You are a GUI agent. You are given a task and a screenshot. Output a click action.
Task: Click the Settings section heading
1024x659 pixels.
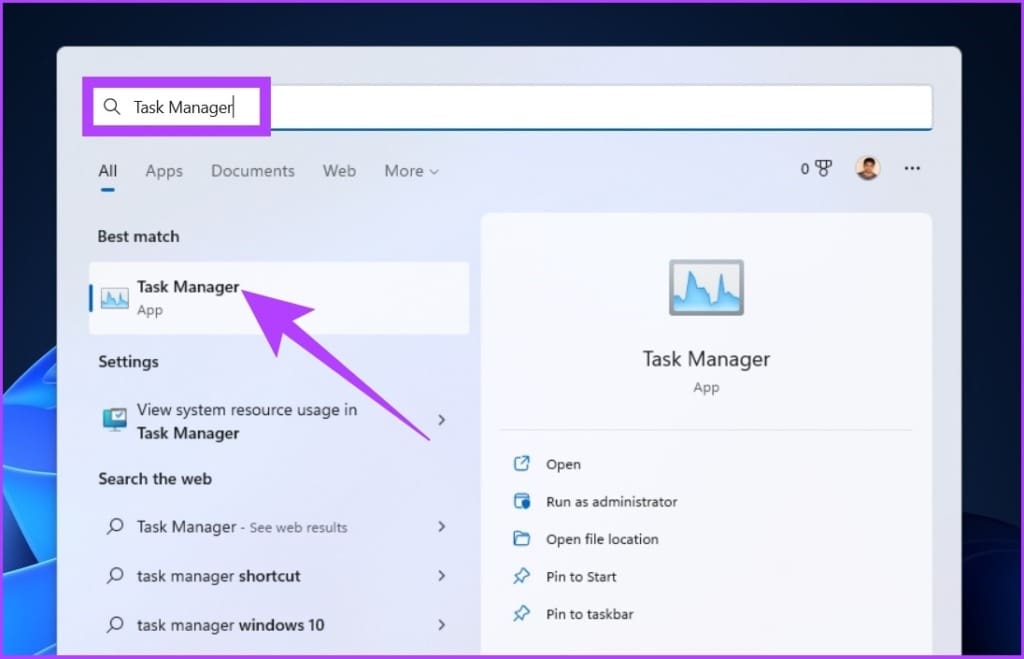(x=129, y=361)
